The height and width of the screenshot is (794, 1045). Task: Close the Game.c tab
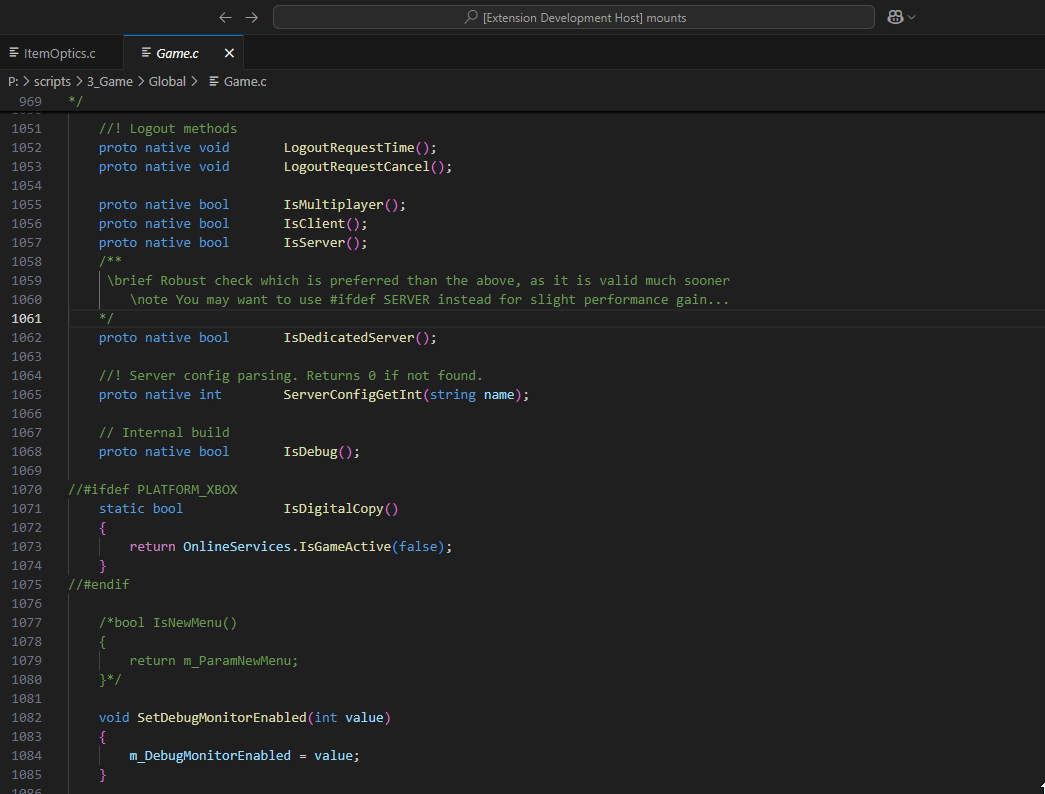229,53
